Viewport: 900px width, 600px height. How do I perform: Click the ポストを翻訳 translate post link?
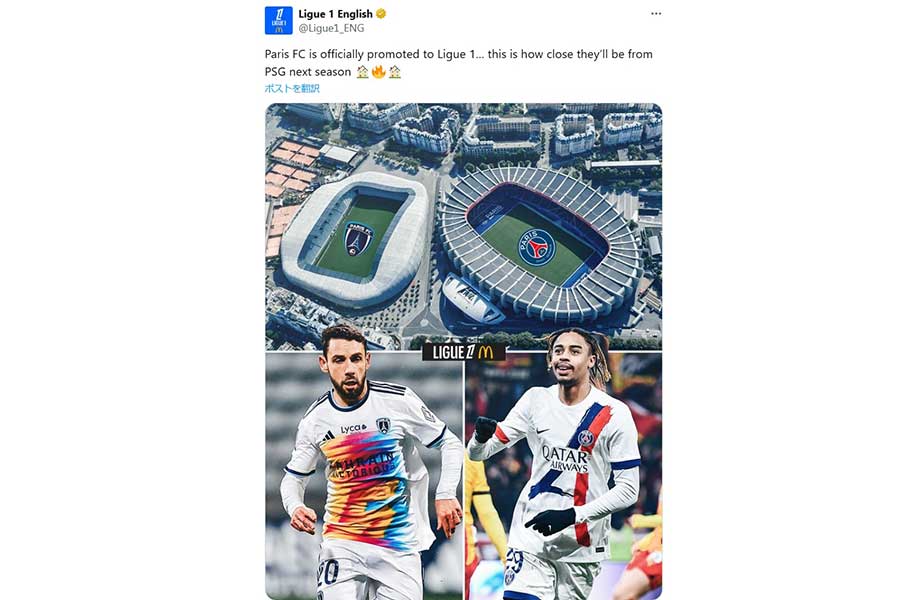coord(292,88)
